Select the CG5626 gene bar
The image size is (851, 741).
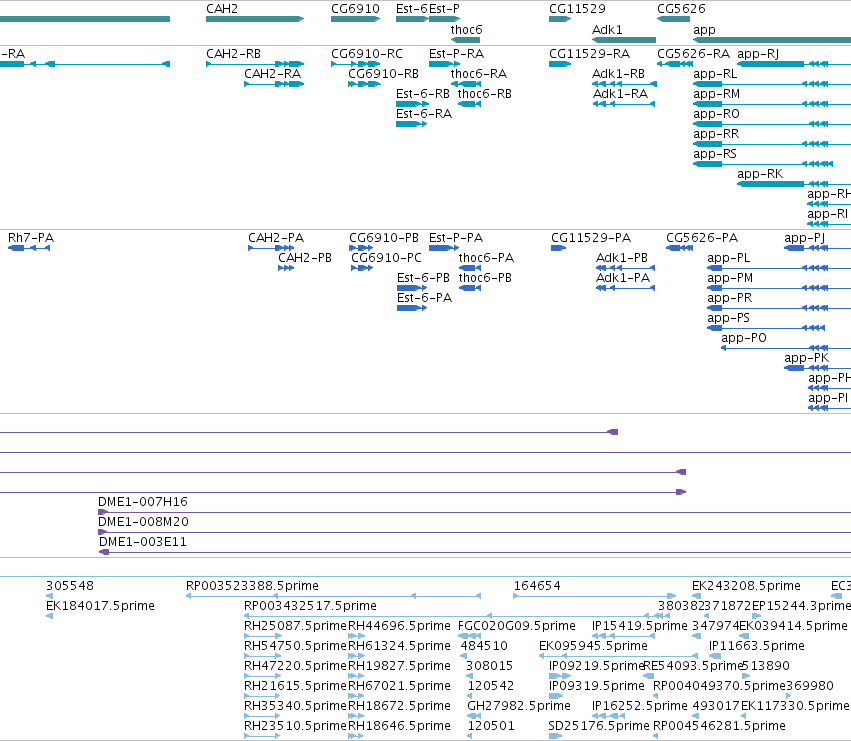point(674,19)
